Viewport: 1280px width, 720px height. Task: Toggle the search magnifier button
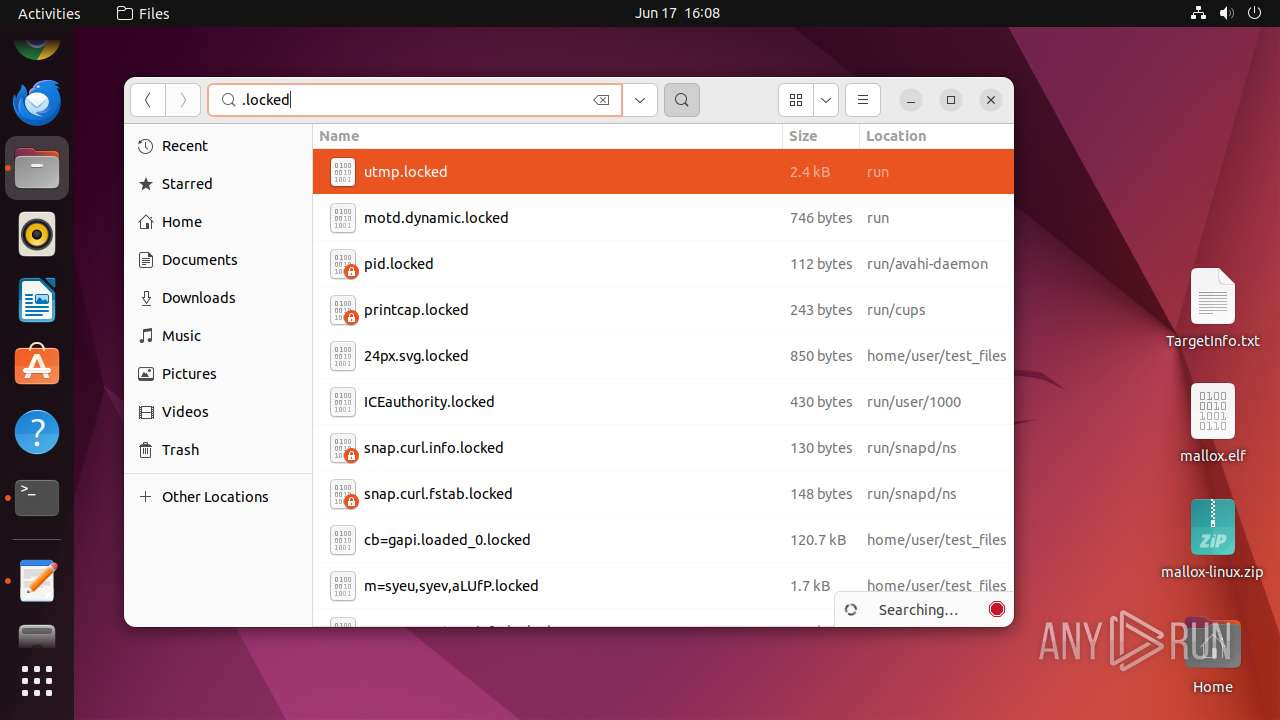click(682, 100)
